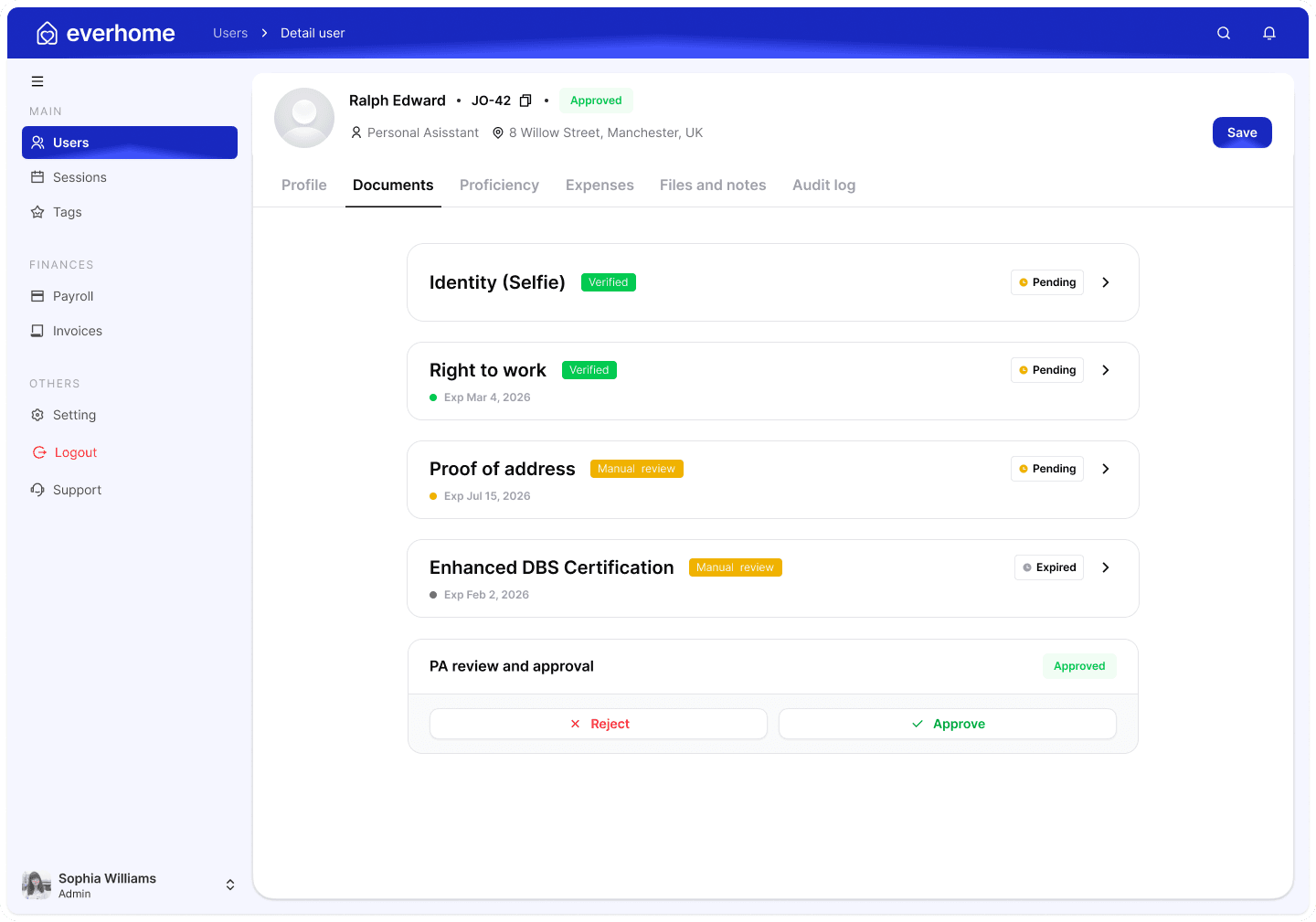This screenshot has height=922, width=1316.
Task: Click Sophia Williams profile photo
Action: [x=37, y=885]
